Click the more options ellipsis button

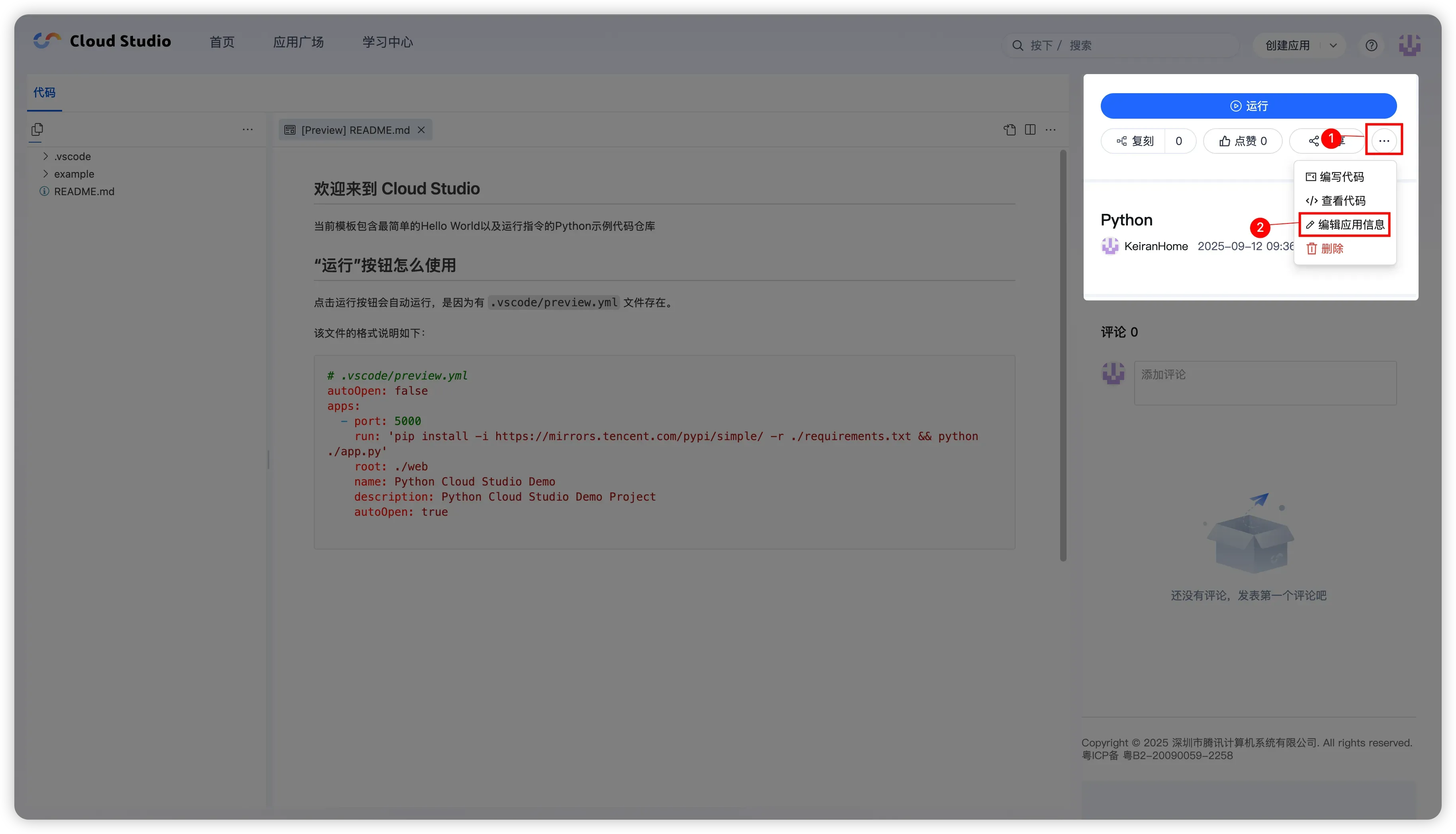point(1384,140)
